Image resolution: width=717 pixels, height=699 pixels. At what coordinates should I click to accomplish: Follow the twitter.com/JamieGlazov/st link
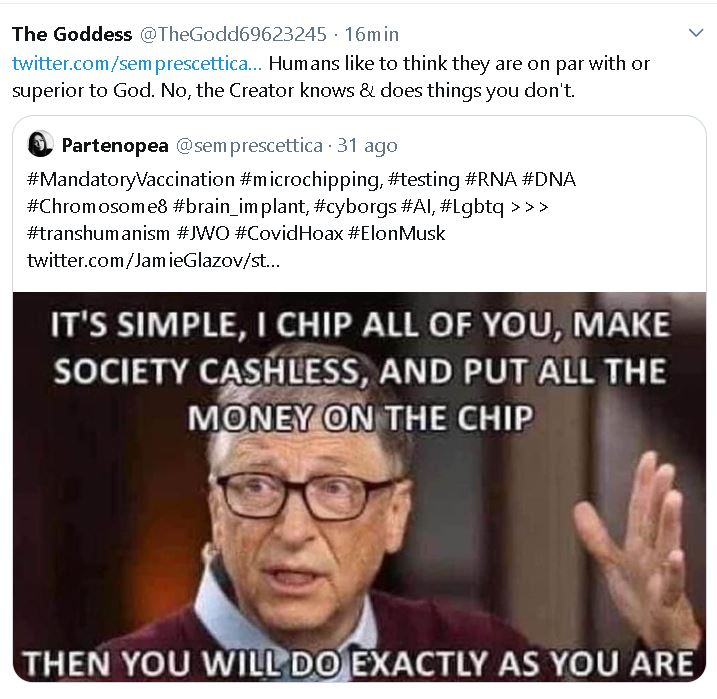click(153, 261)
